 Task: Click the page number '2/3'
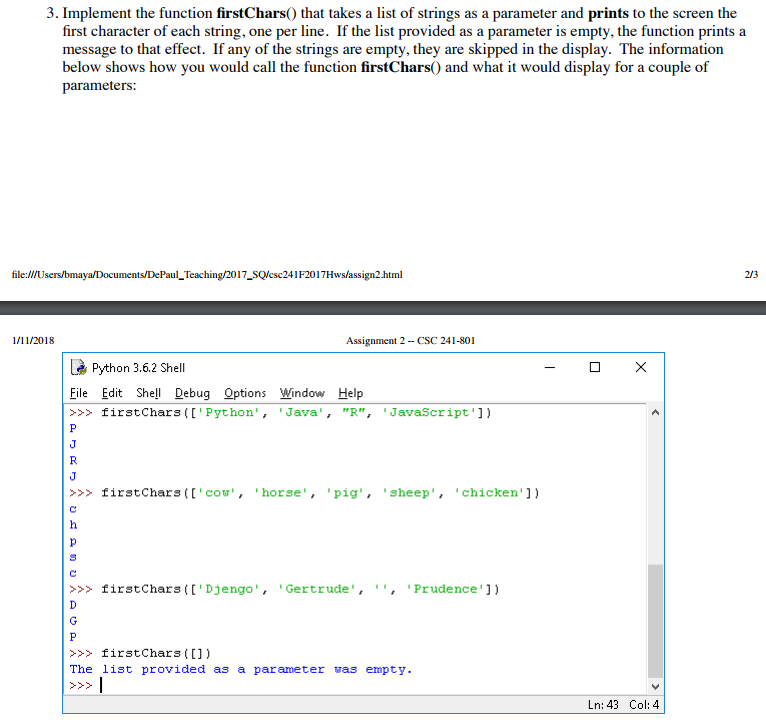coord(751,275)
